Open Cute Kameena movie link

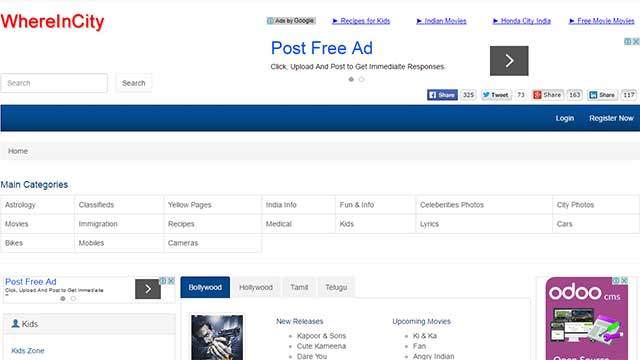pos(321,346)
